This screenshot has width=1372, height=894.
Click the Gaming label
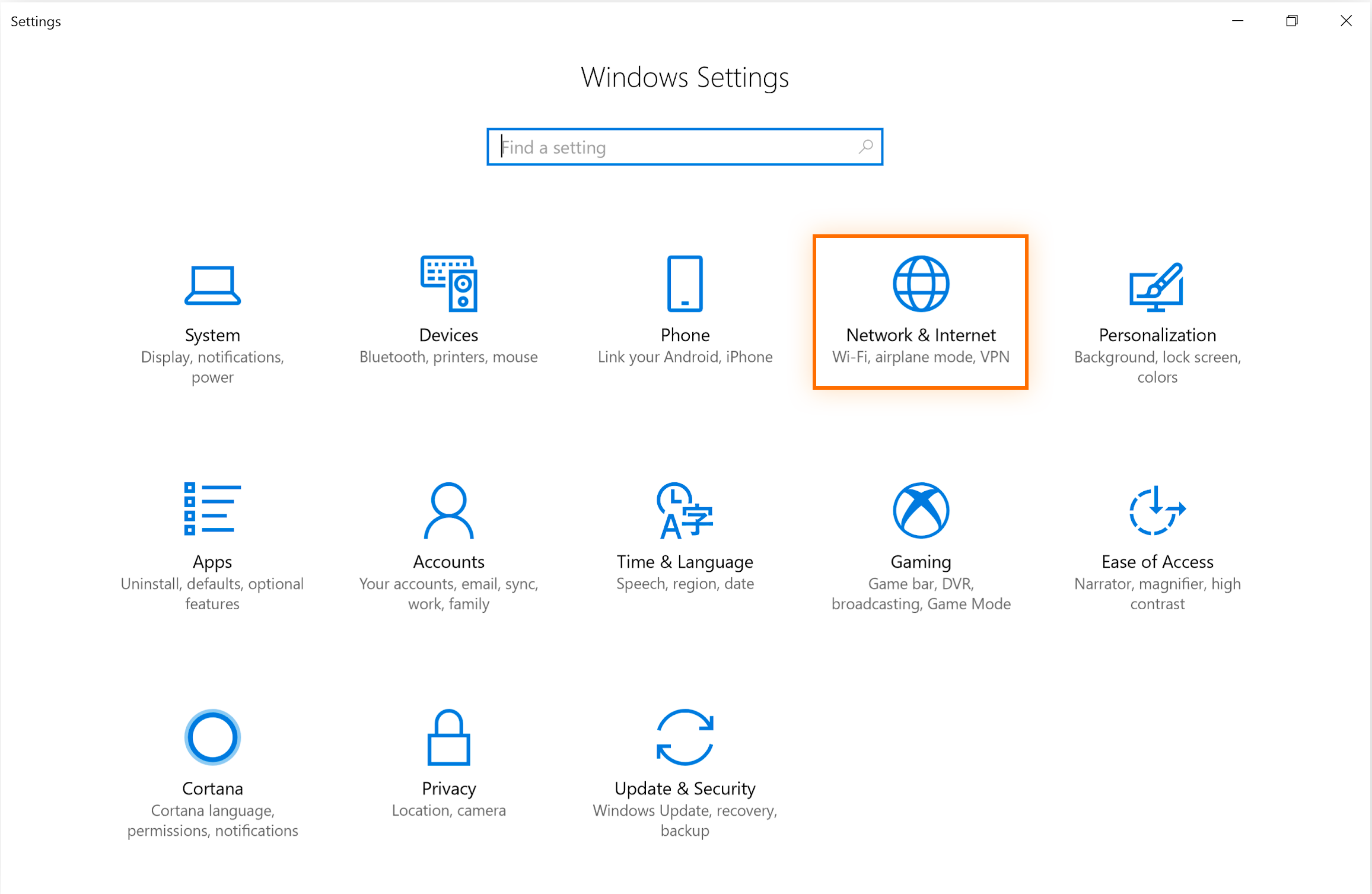click(x=921, y=562)
